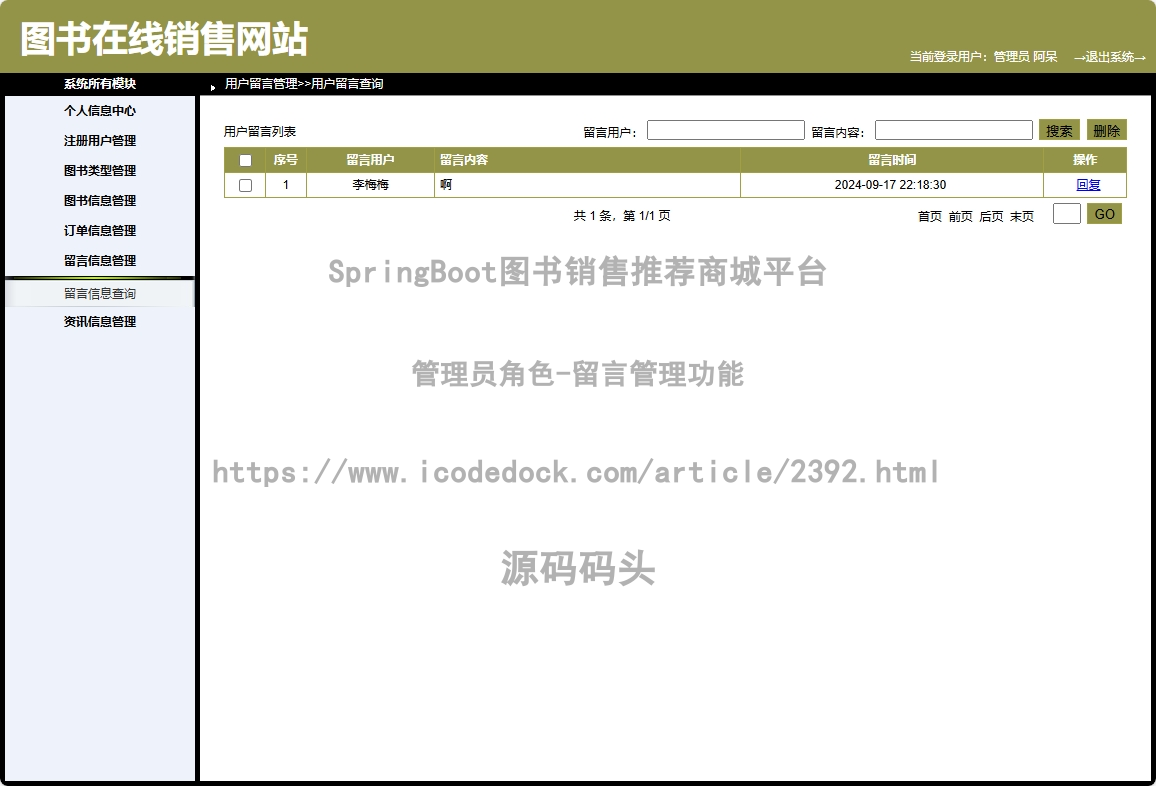The image size is (1156, 786).
Task: Click the 图书在线销售网站 site title
Action: 164,39
